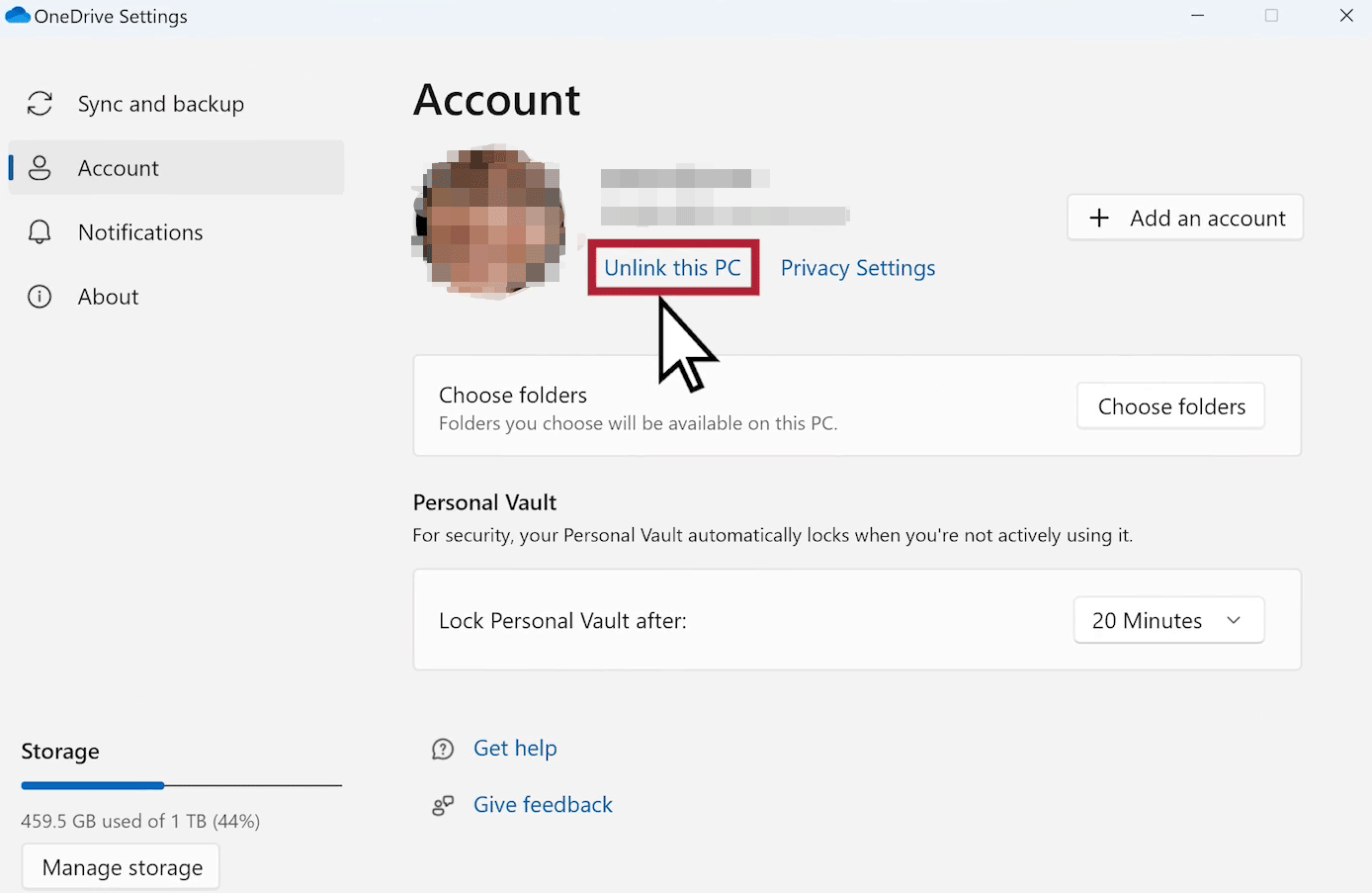Open the Give feedback link text

pyautogui.click(x=543, y=805)
